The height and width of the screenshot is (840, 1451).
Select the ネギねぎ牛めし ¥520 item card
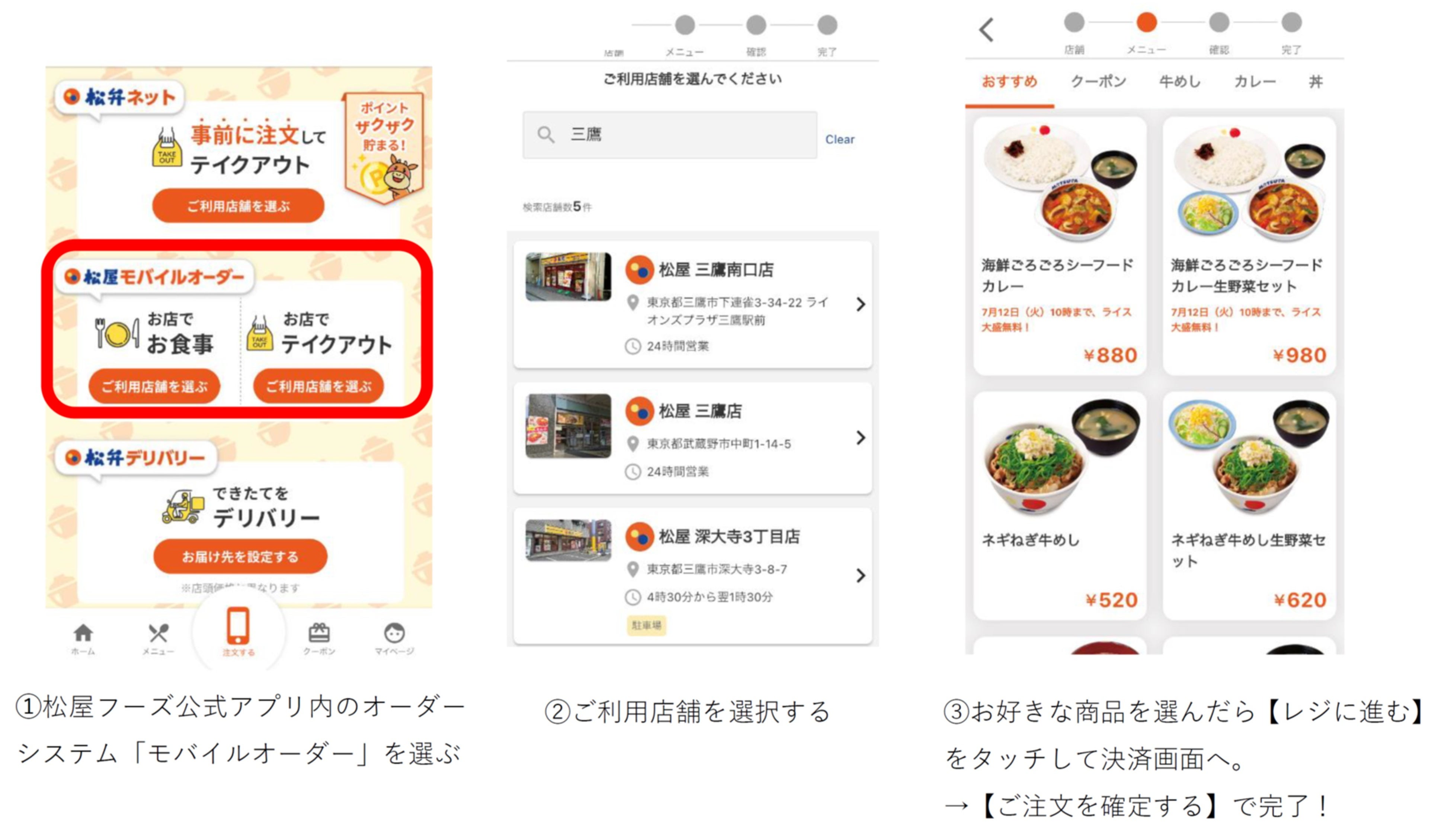(1060, 506)
